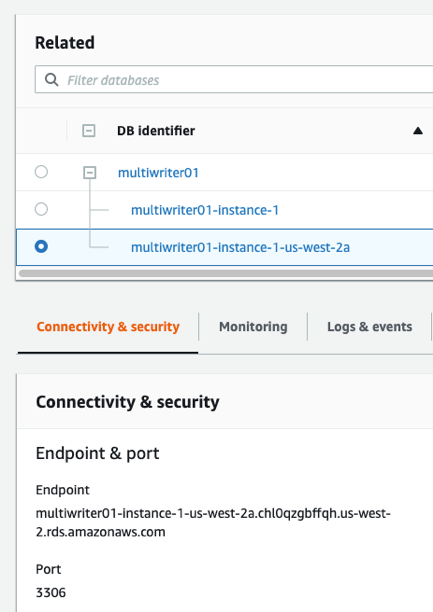This screenshot has height=612, width=433.
Task: Click the port value 3306
Action: point(51,592)
